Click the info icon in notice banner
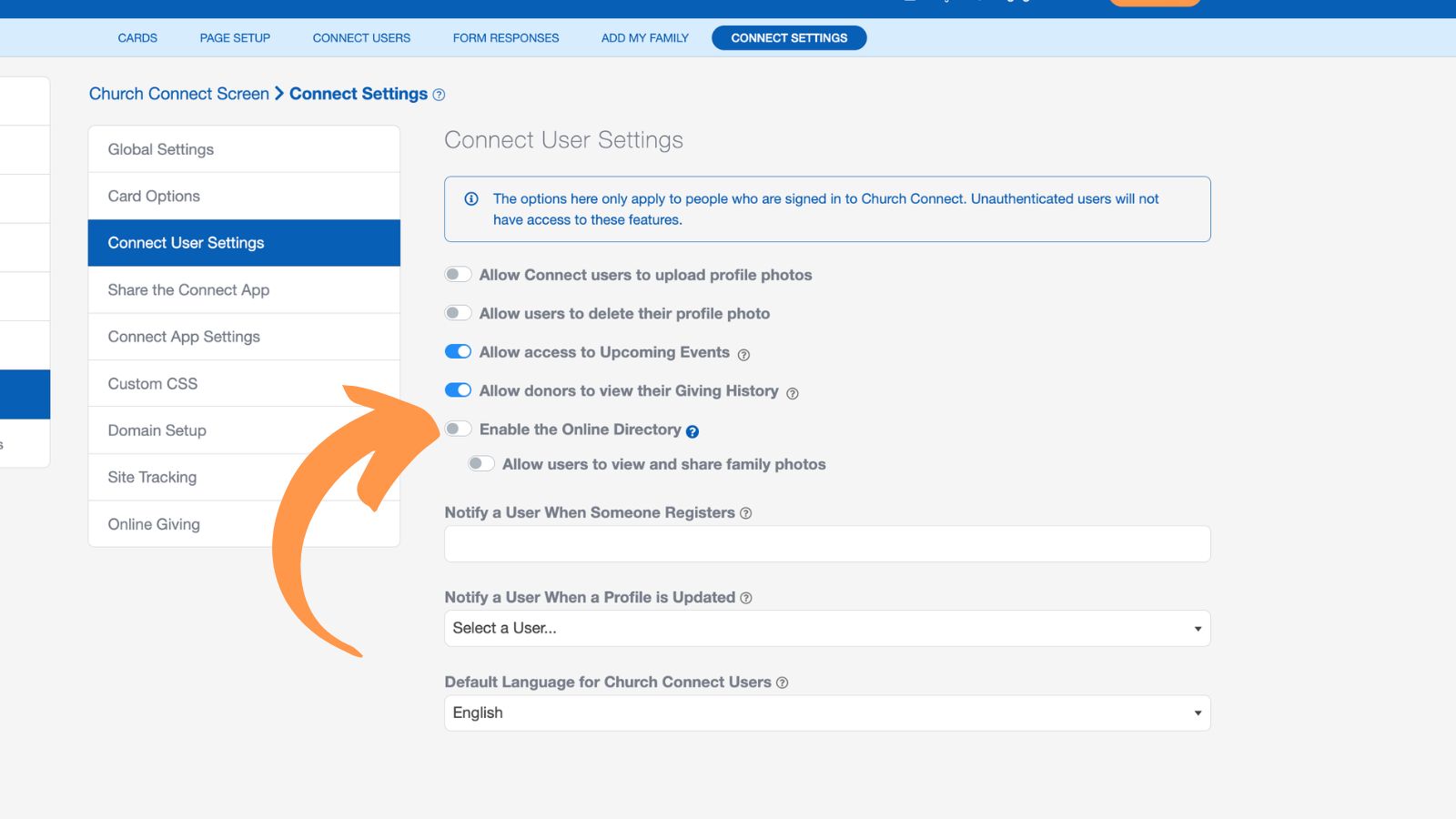This screenshot has height=819, width=1456. 471,199
